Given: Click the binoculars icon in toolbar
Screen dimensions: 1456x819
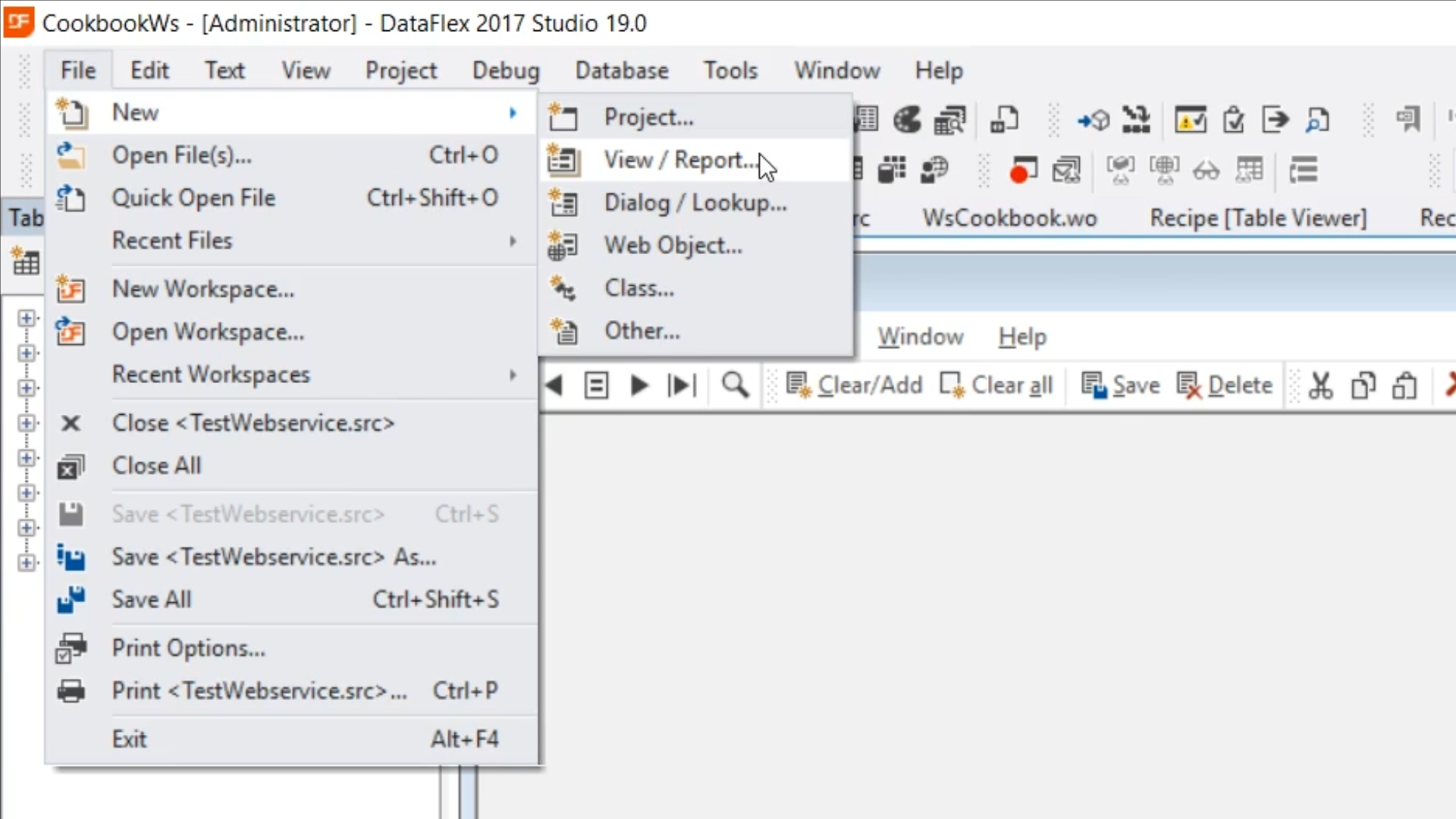Looking at the screenshot, I should pos(1206,170).
